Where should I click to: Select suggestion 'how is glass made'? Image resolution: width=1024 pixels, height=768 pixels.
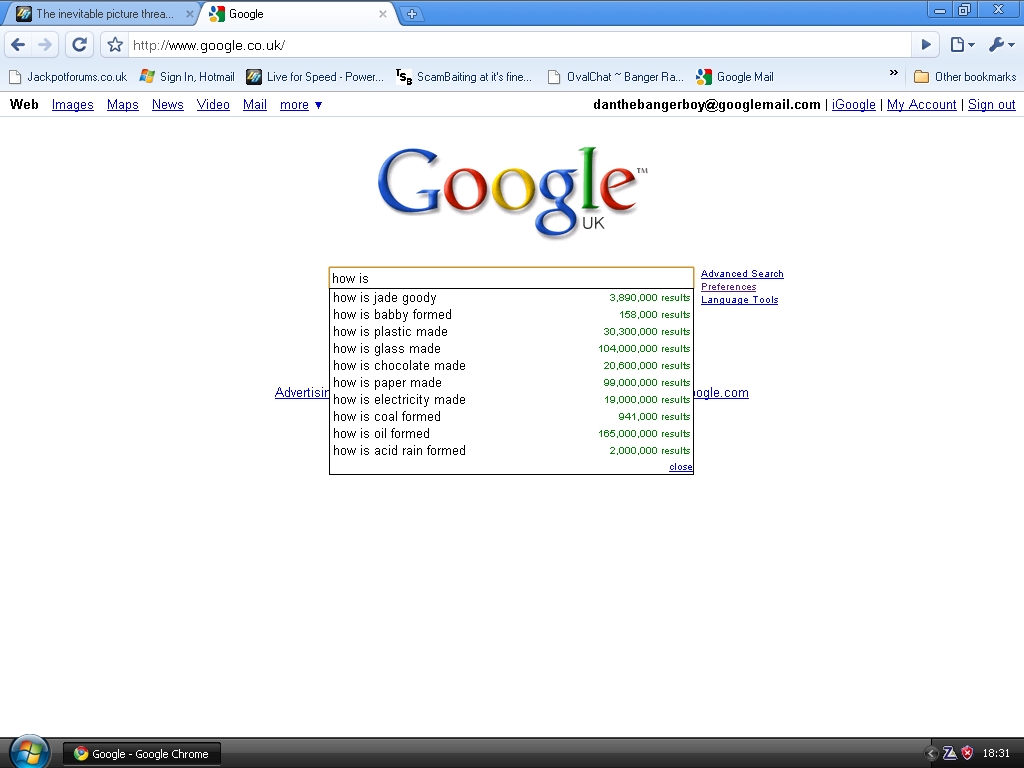[x=511, y=349]
